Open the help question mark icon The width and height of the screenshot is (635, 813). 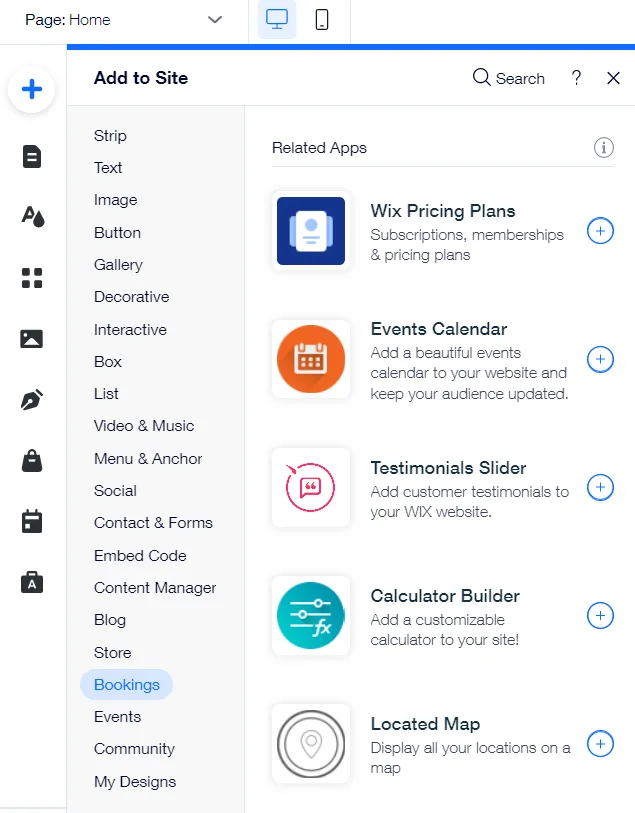pos(577,78)
